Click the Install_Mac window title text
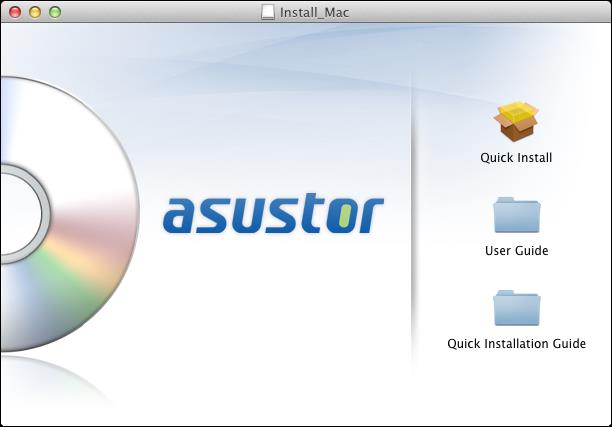Screen dimensions: 612x427 tap(314, 12)
